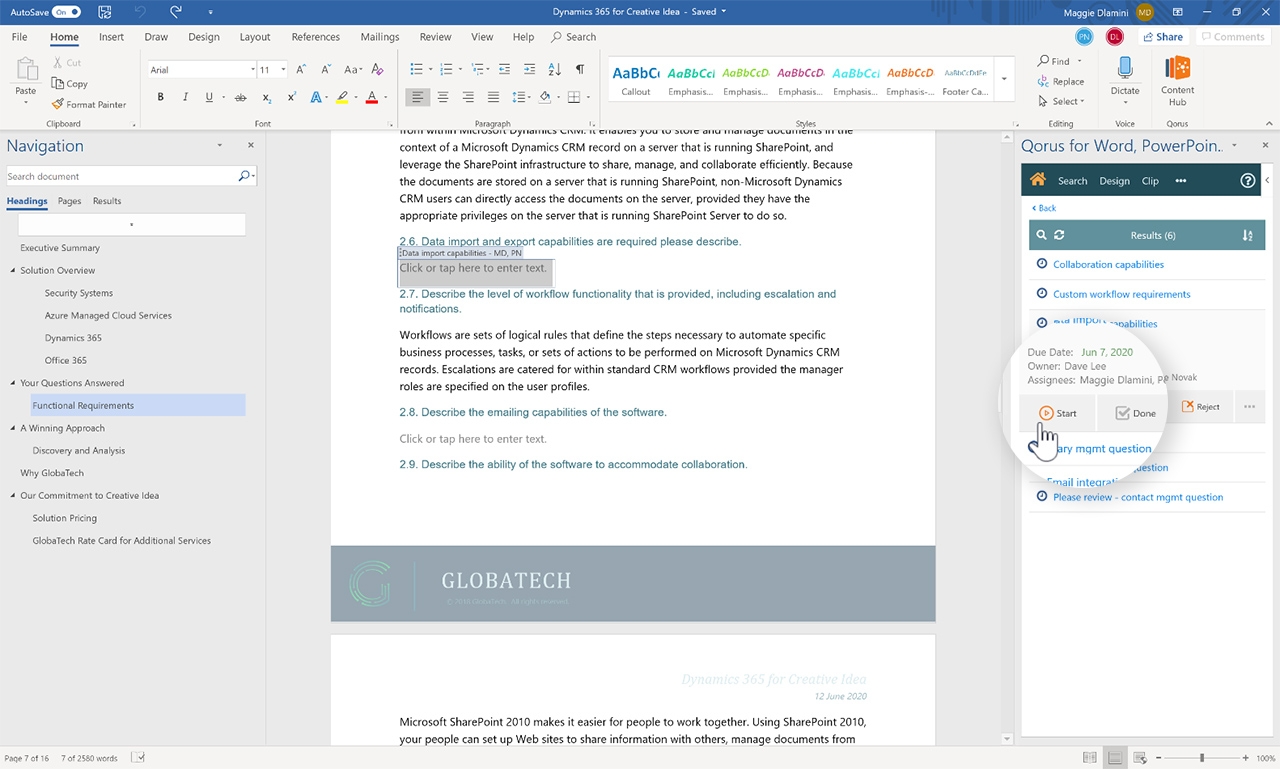Switch to Web Layout view in the status bar
Screen dimensions: 1280x769
coord(1140,758)
